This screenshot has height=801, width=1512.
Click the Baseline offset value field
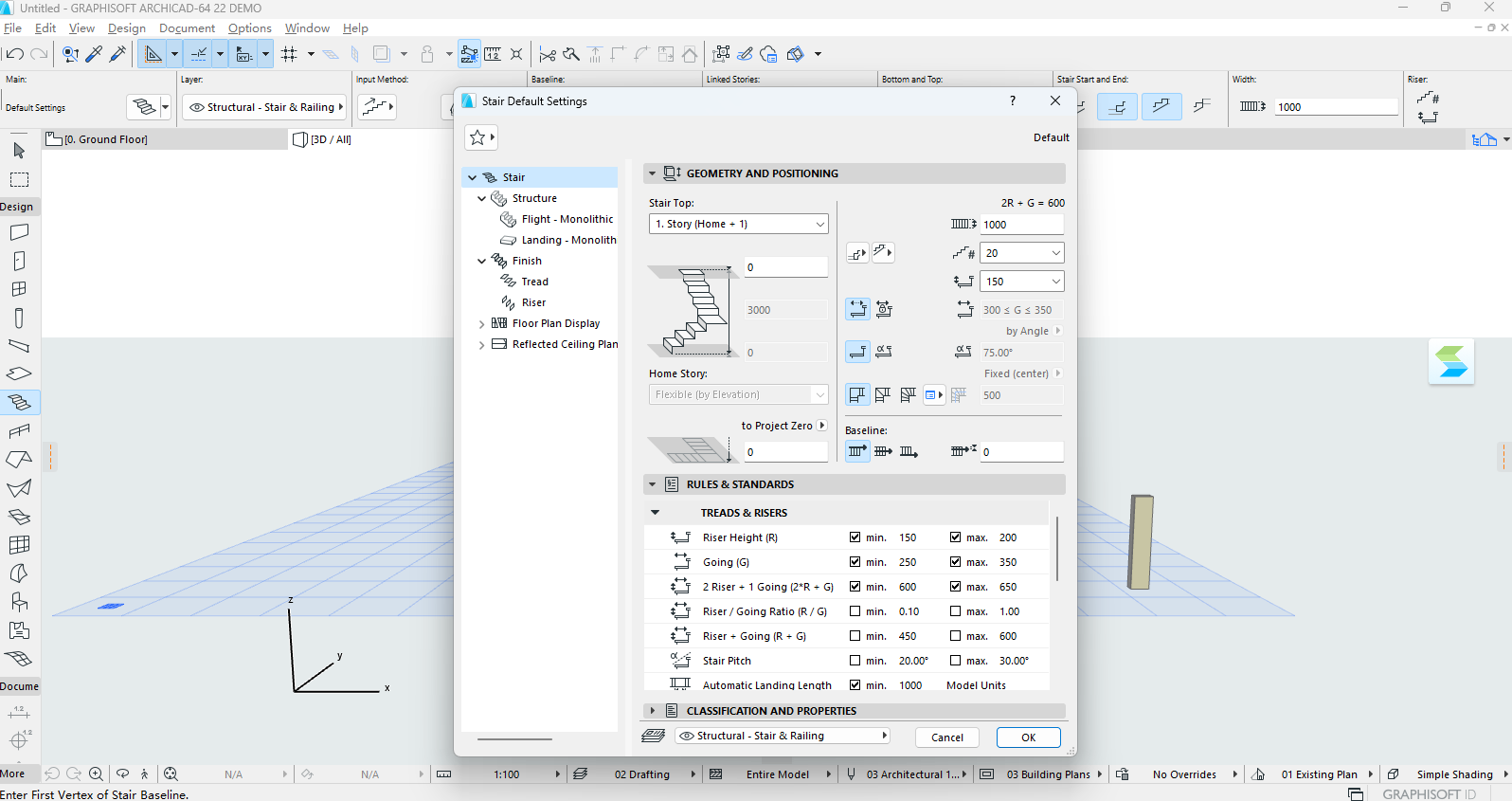(x=1021, y=452)
